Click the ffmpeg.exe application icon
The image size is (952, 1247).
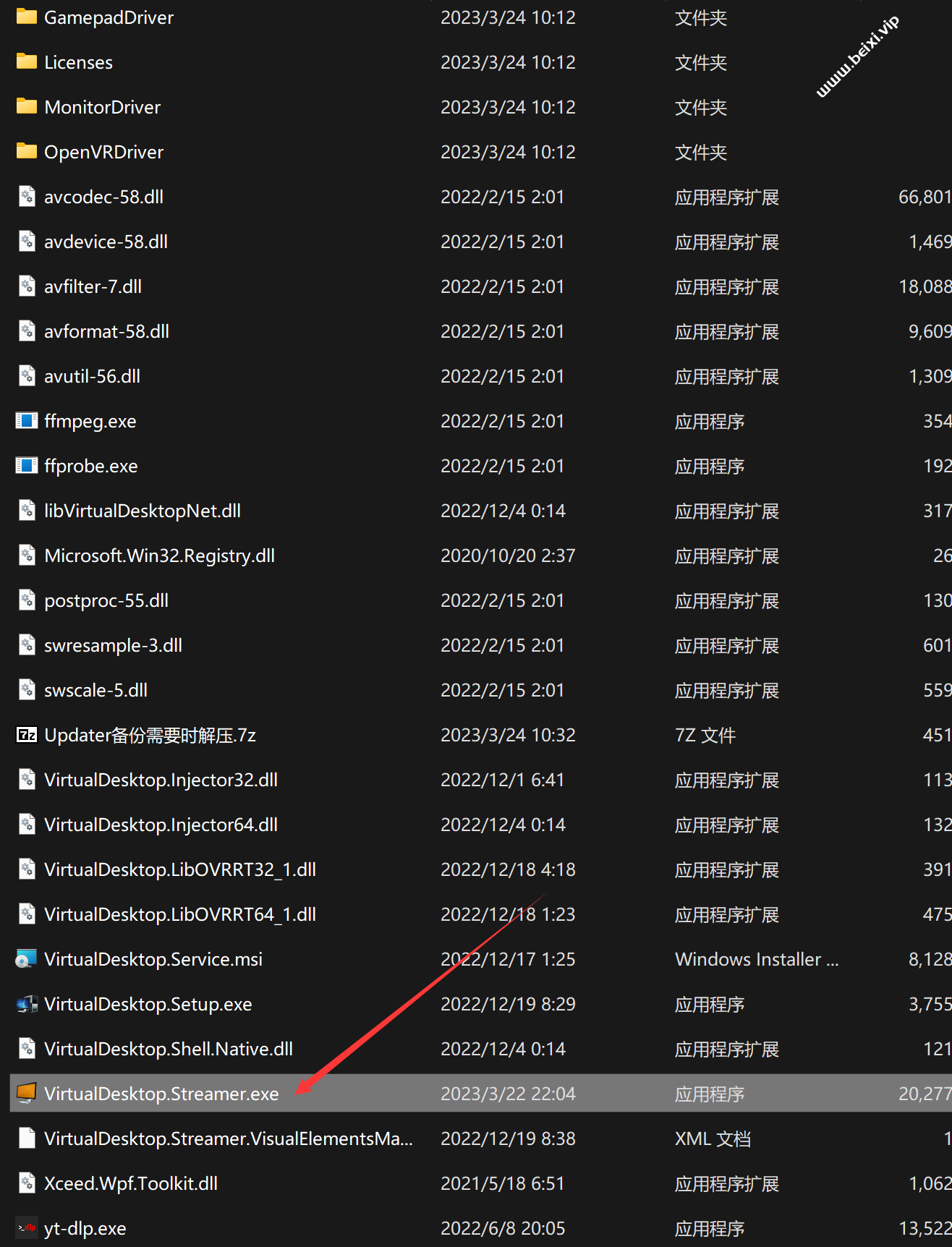tap(27, 420)
